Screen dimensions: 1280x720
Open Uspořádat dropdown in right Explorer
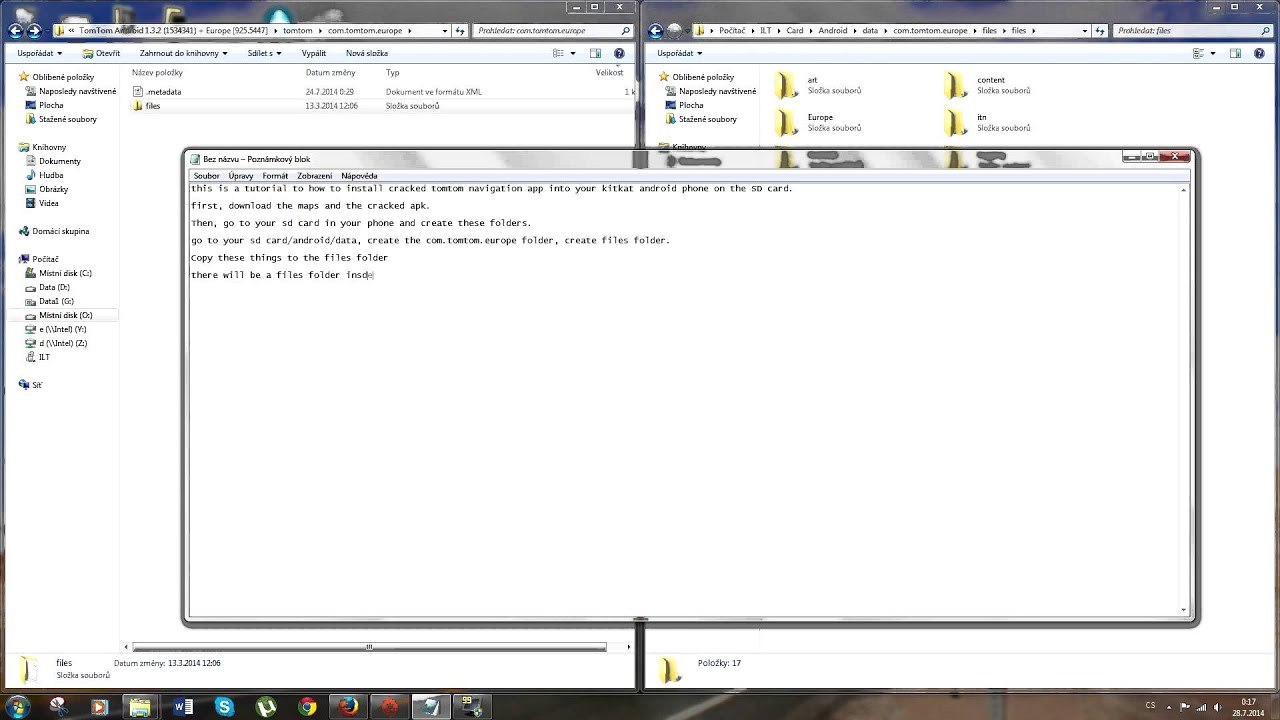click(x=680, y=53)
